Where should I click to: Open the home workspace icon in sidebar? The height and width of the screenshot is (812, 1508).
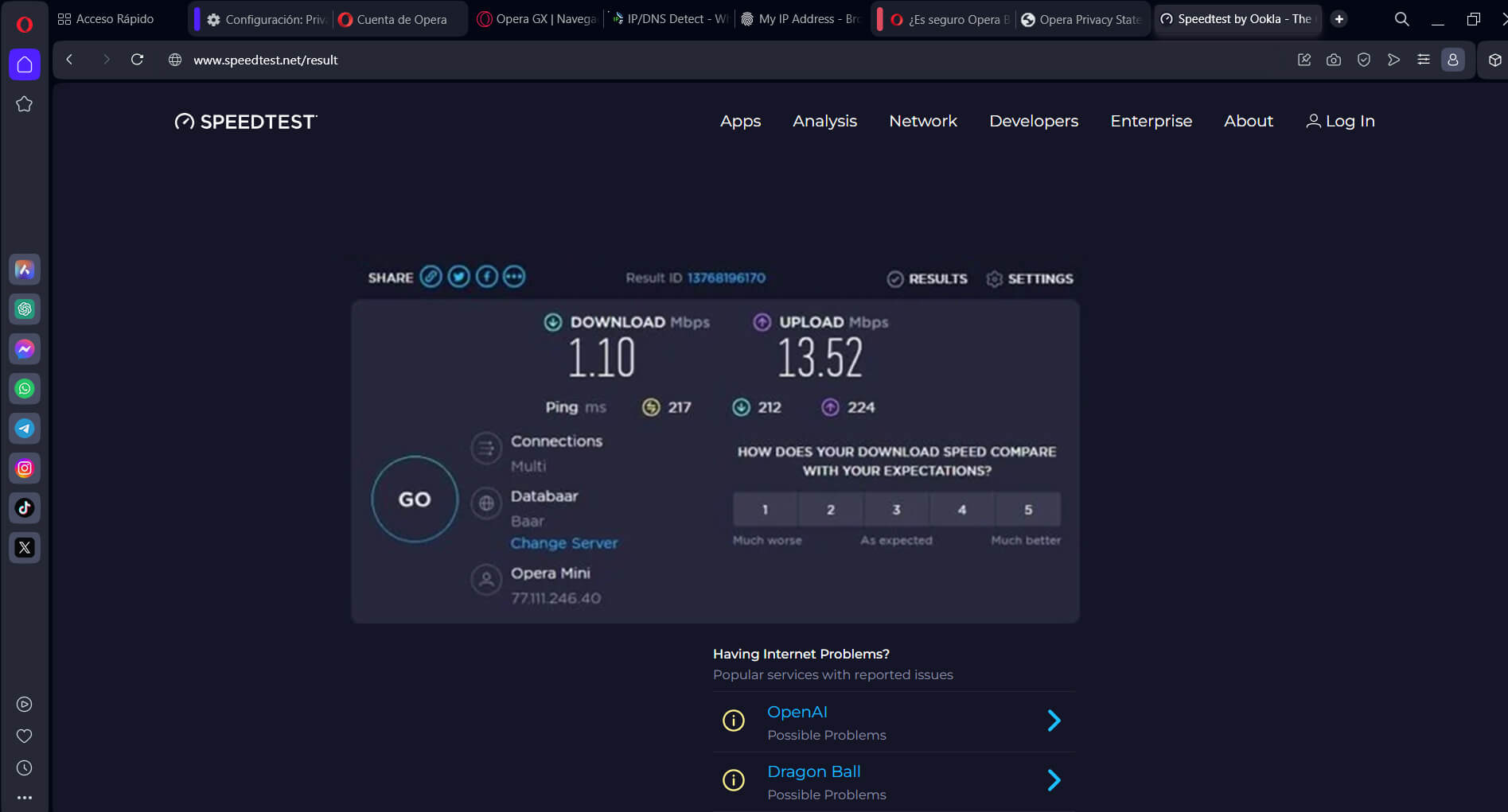(x=25, y=64)
